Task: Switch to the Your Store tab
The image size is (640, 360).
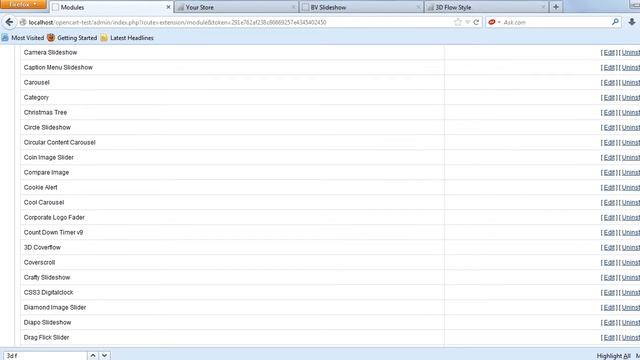Action: click(236, 7)
